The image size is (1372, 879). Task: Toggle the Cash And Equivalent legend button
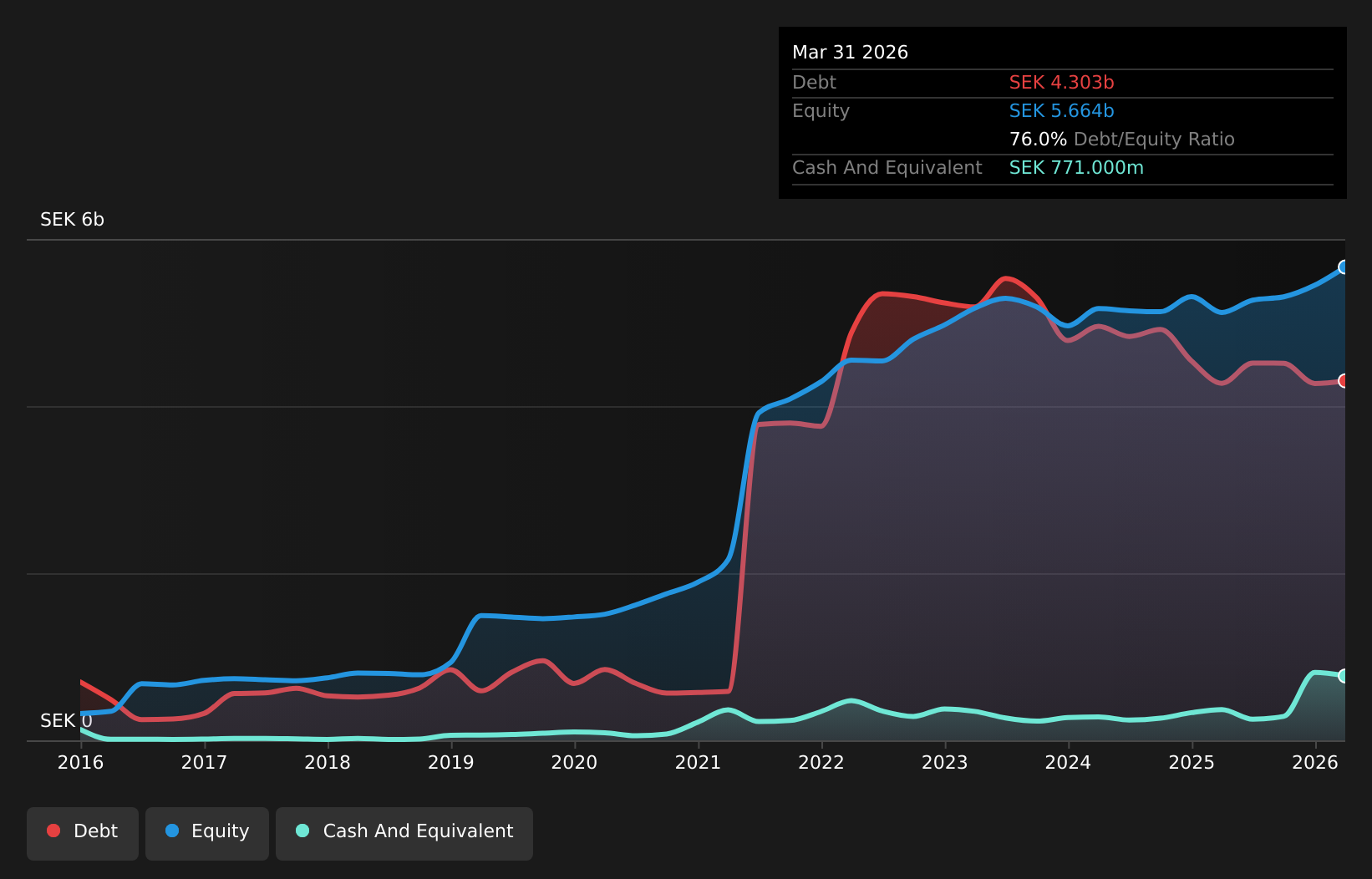404,833
